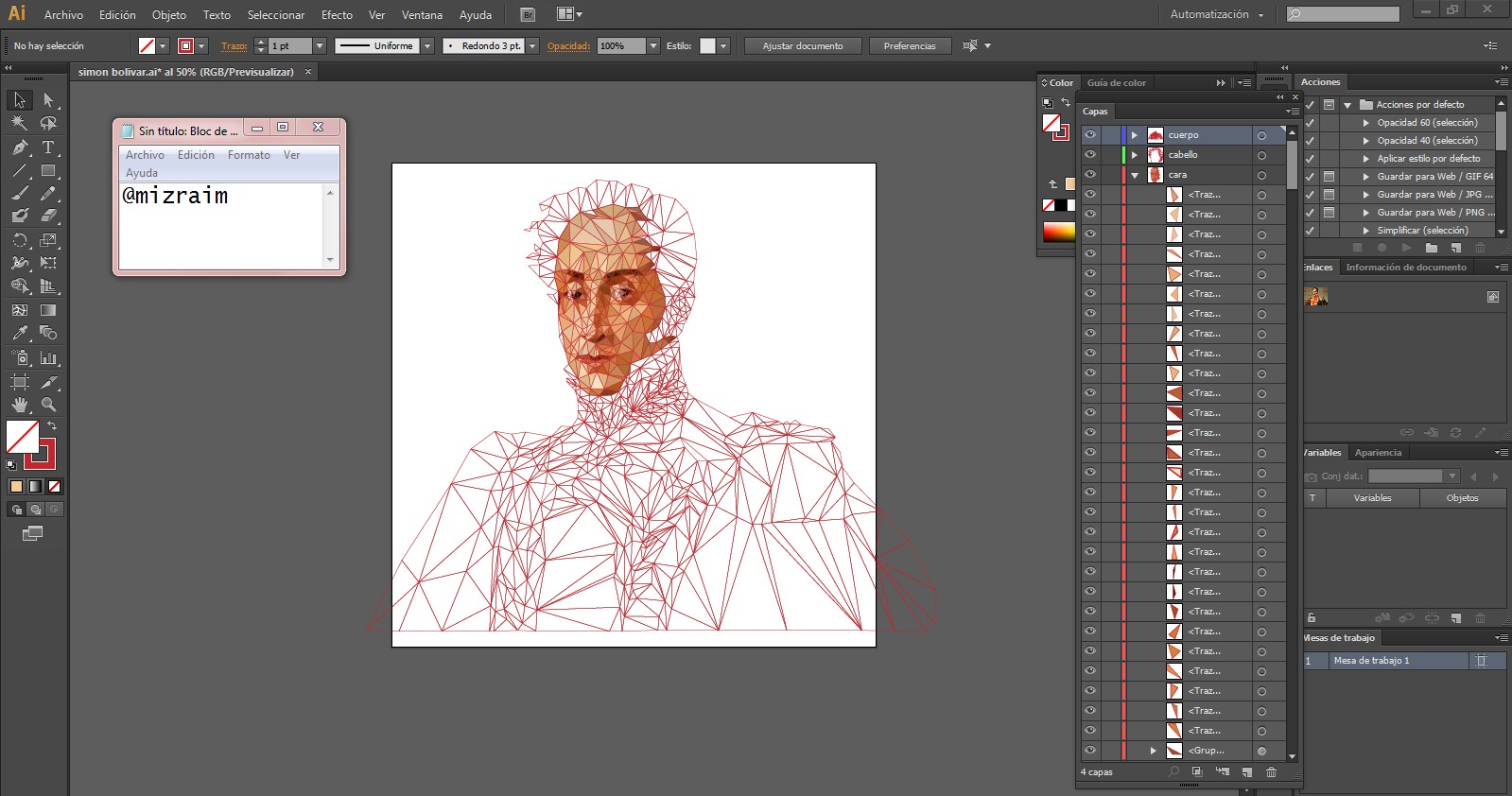
Task: Expand the cabello layer
Action: [1135, 155]
